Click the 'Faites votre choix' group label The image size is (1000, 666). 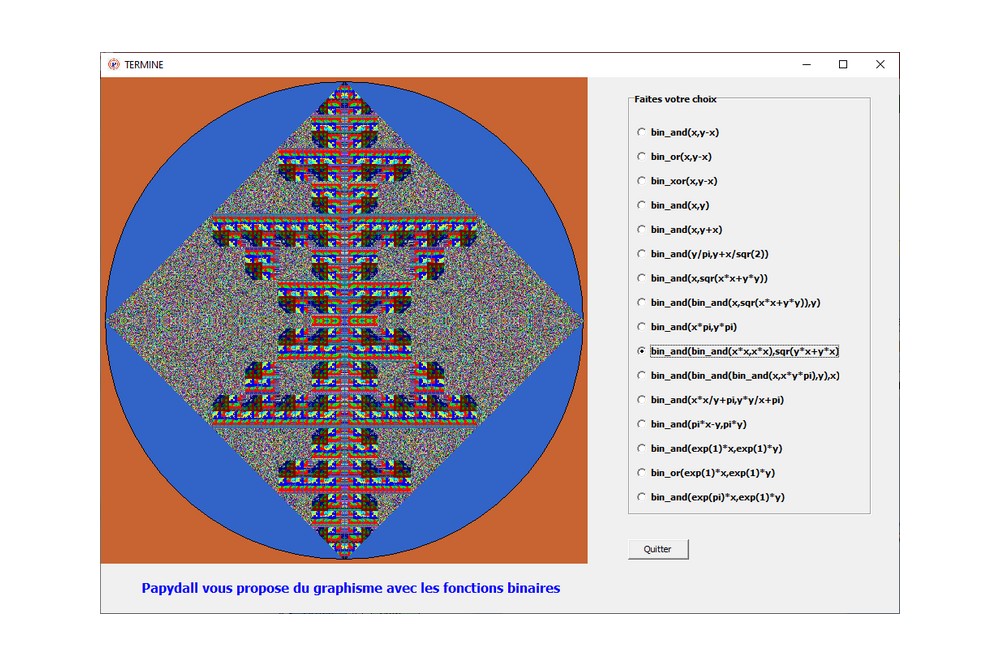click(675, 99)
